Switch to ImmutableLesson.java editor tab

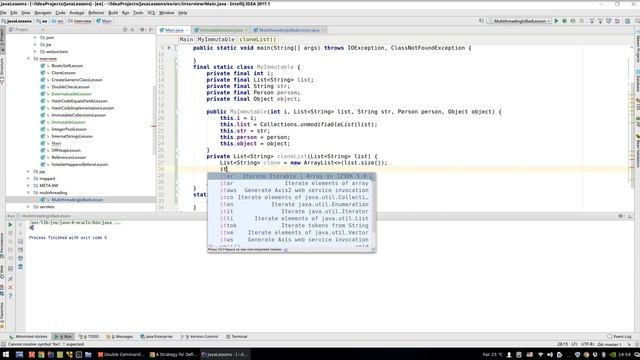pos(221,30)
